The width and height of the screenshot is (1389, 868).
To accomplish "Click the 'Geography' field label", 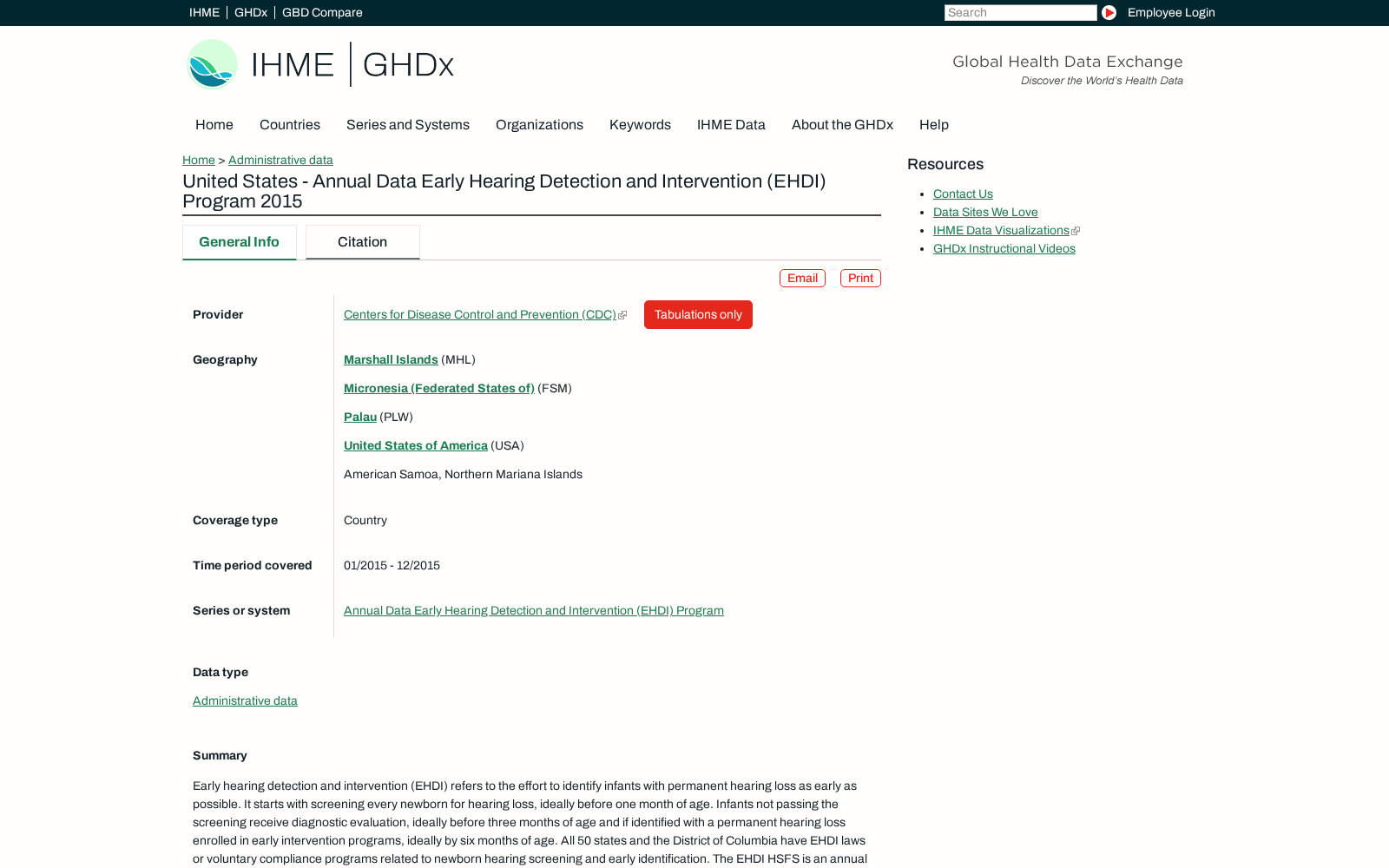I will [x=225, y=360].
